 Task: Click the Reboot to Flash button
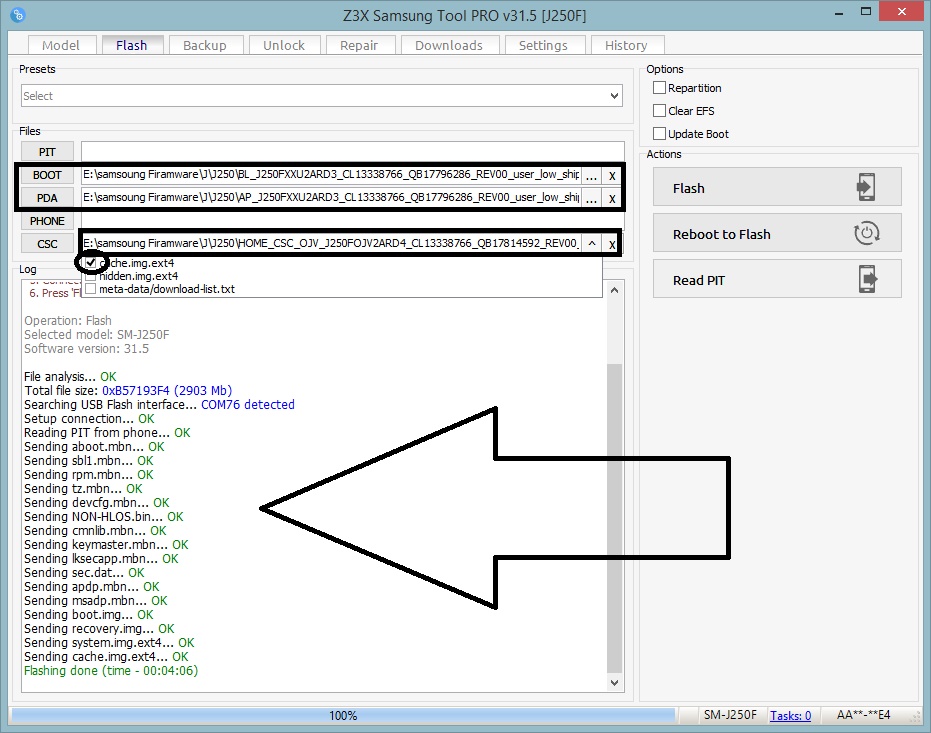pyautogui.click(x=777, y=233)
